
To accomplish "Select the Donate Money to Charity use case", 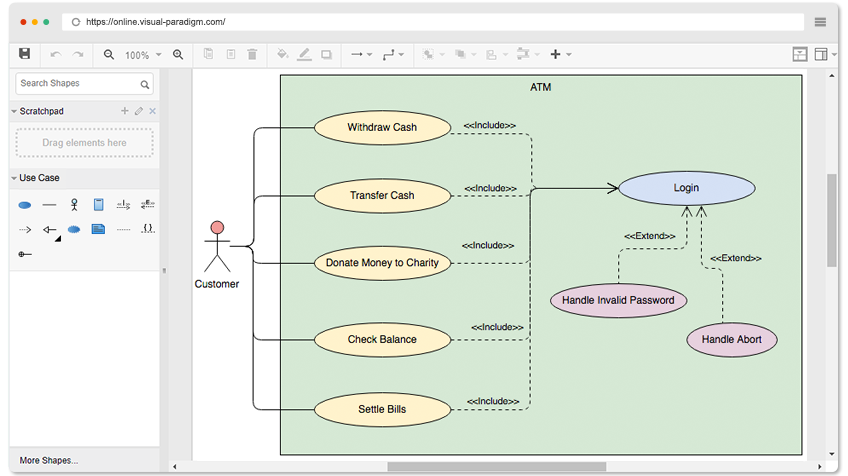I will [x=382, y=263].
